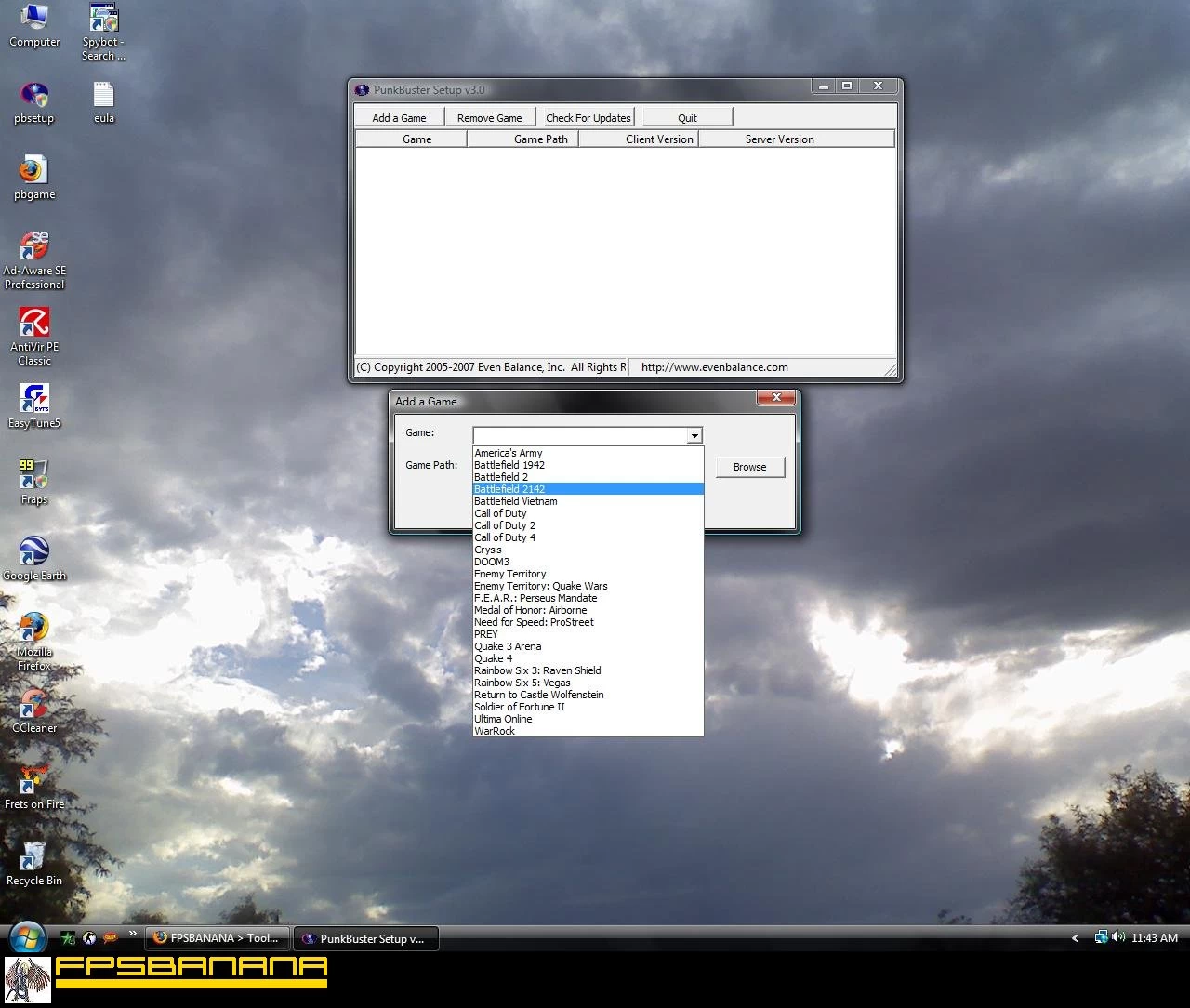Choose DOOM3 in the game list
Viewport: 1190px width, 1008px height.
[x=588, y=562]
